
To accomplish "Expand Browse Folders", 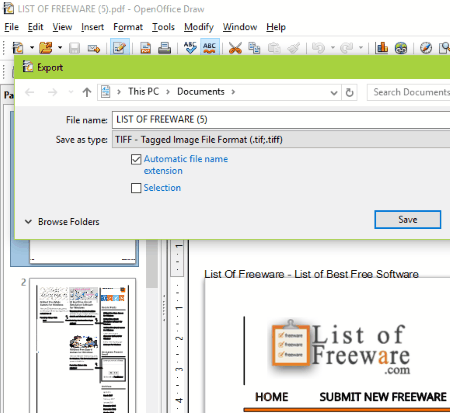I will coord(62,222).
